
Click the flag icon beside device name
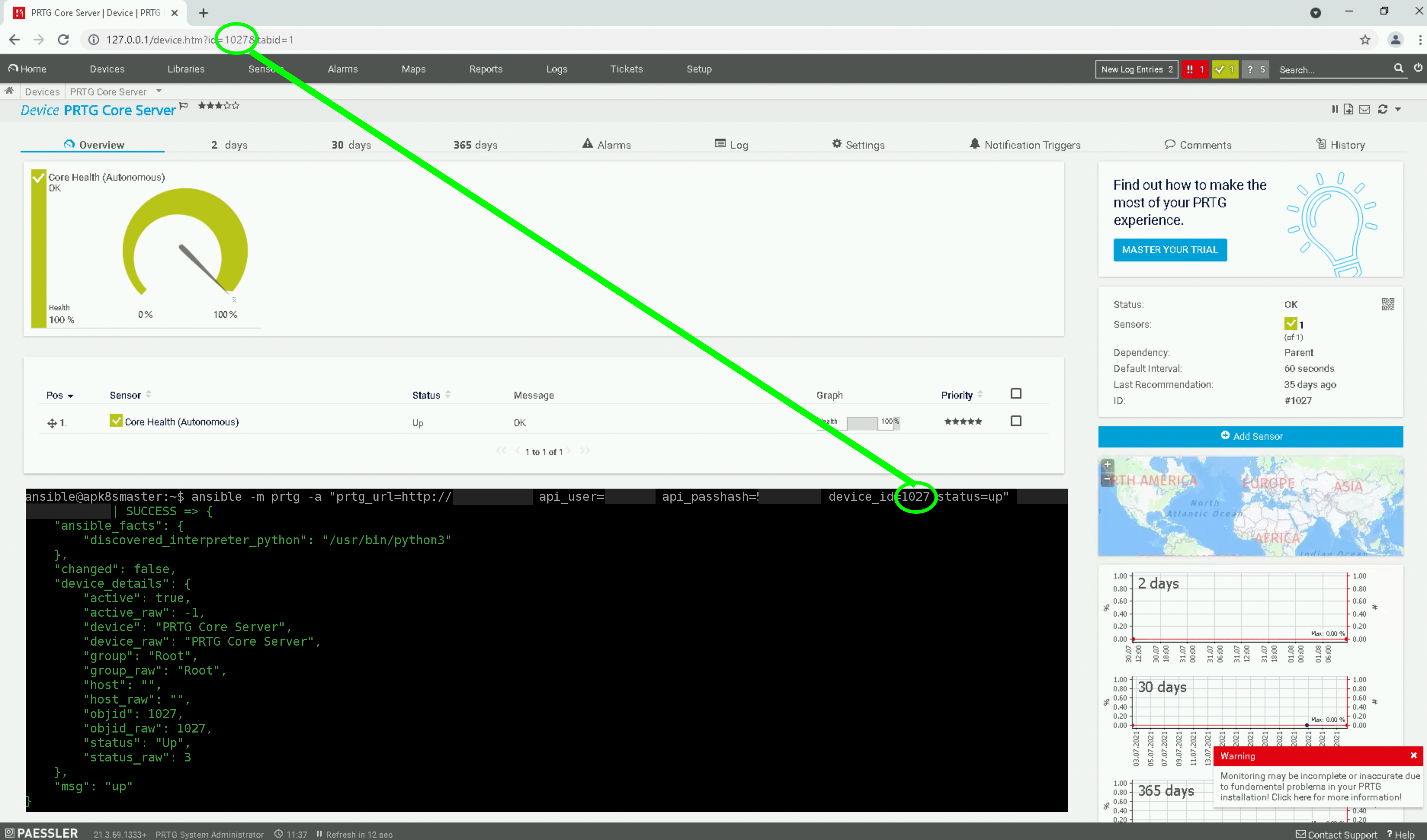(183, 105)
